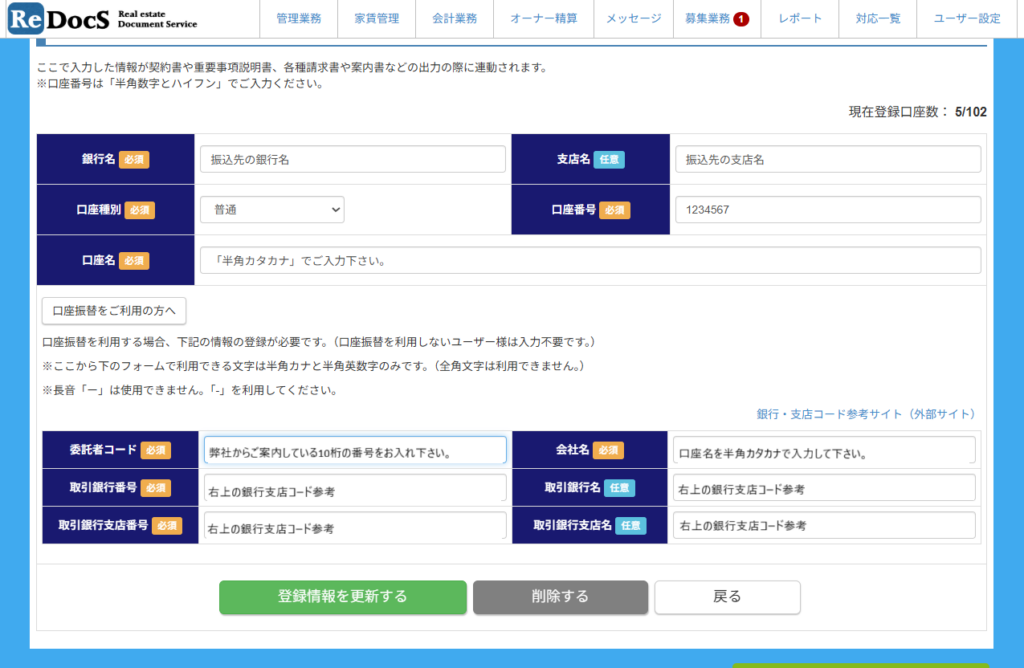Open the ユーザー設定 menu

click(966, 19)
